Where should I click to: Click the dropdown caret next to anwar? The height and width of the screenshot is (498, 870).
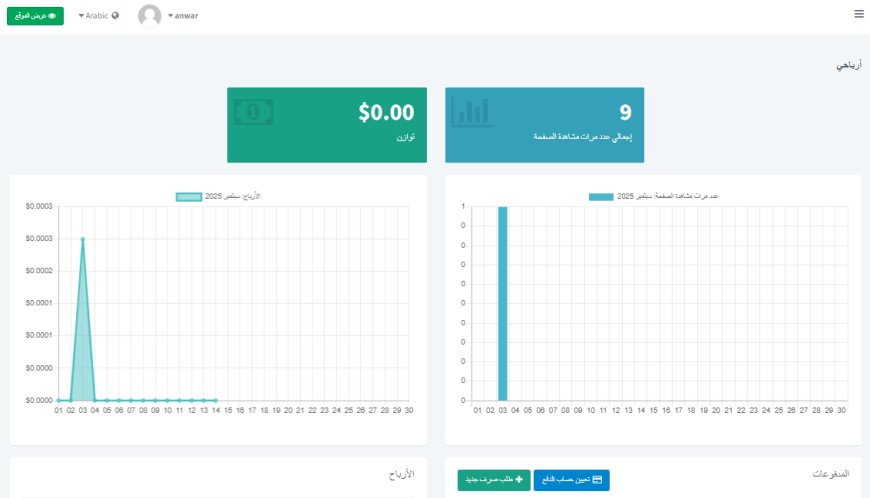171,16
